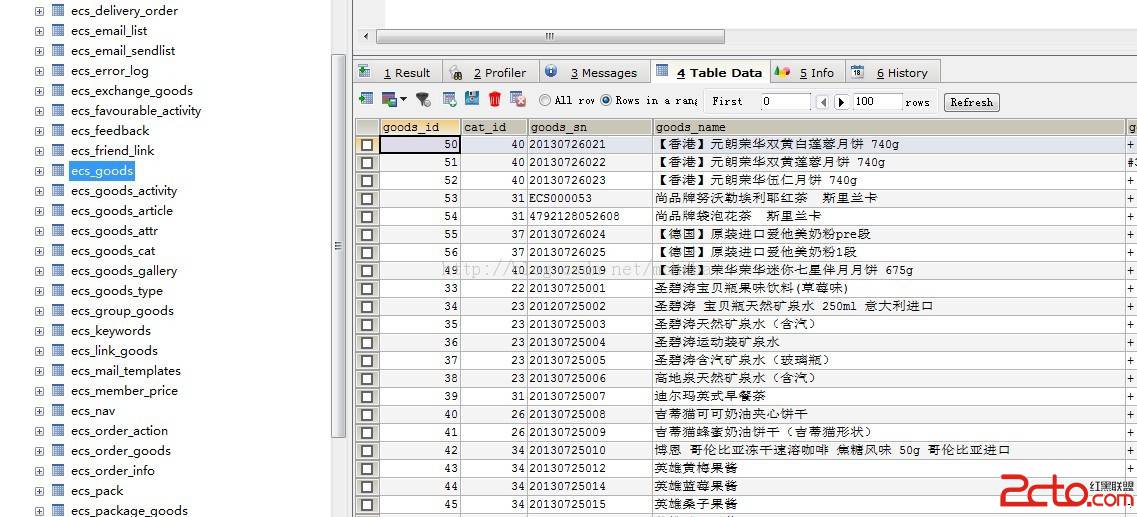1137x517 pixels.
Task: Click the table icon beside ecs_package_goods
Action: [58, 510]
